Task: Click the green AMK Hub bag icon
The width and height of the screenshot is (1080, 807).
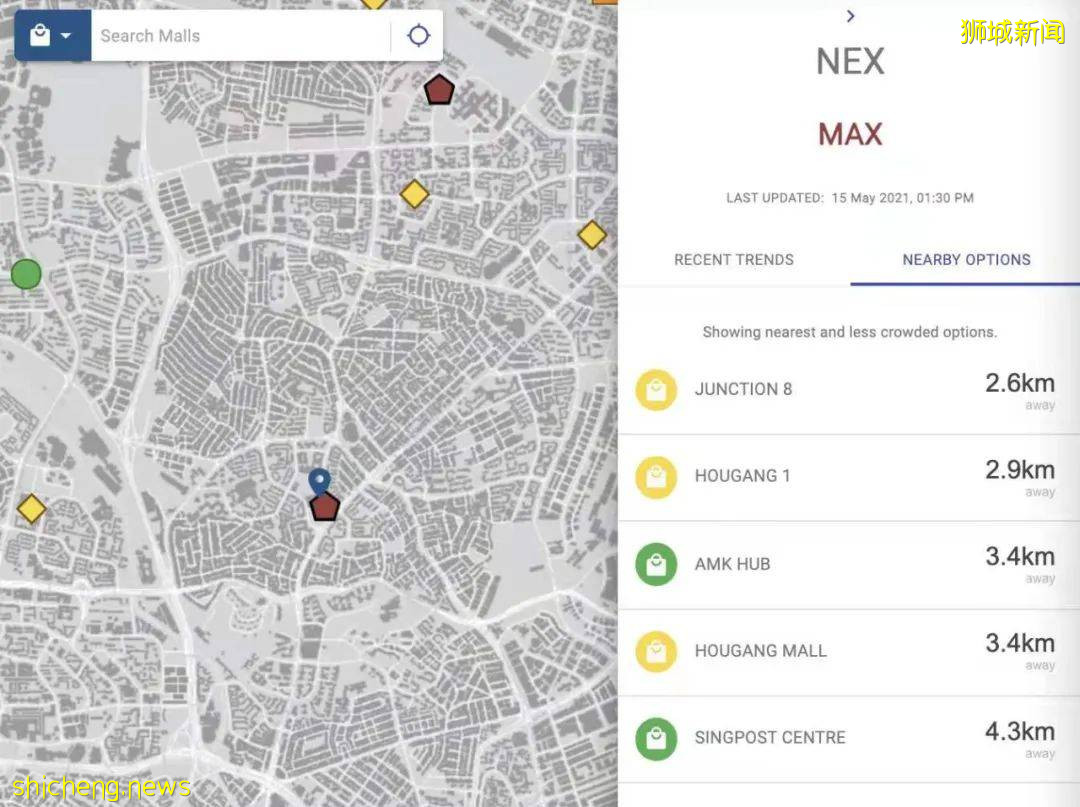Action: 656,564
